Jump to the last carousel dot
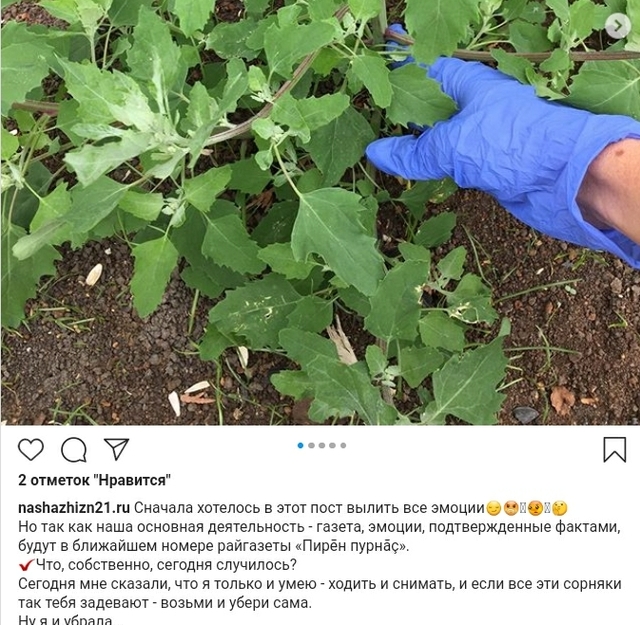The image size is (640, 625). pos(343,445)
